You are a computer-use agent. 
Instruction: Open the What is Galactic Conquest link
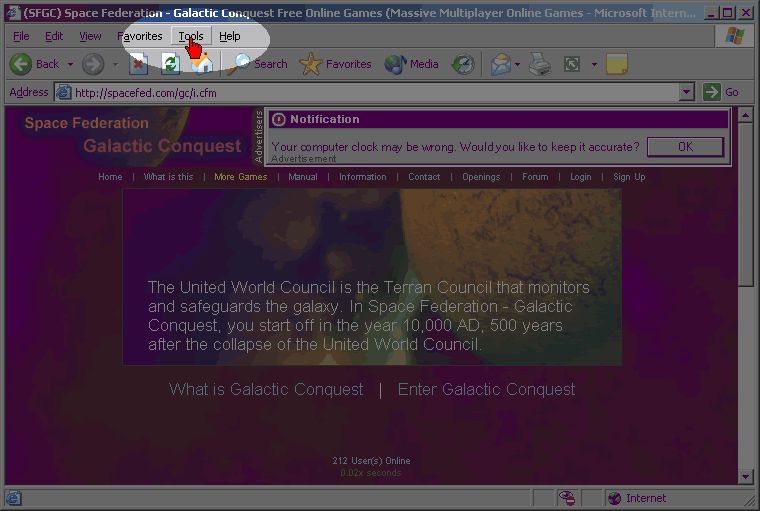coord(266,389)
